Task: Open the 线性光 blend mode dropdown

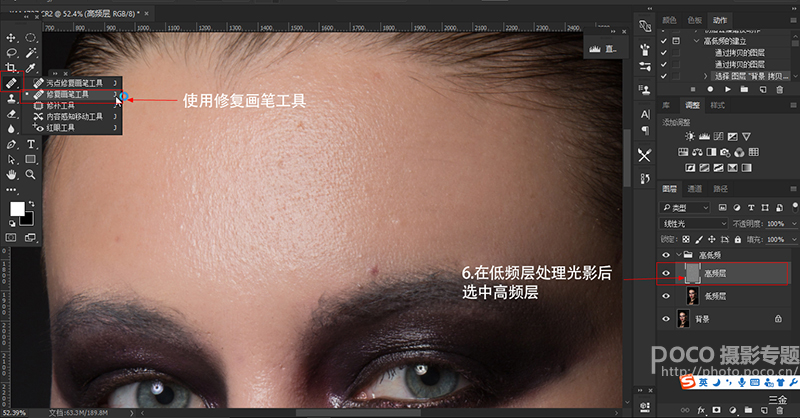Action: tap(694, 224)
